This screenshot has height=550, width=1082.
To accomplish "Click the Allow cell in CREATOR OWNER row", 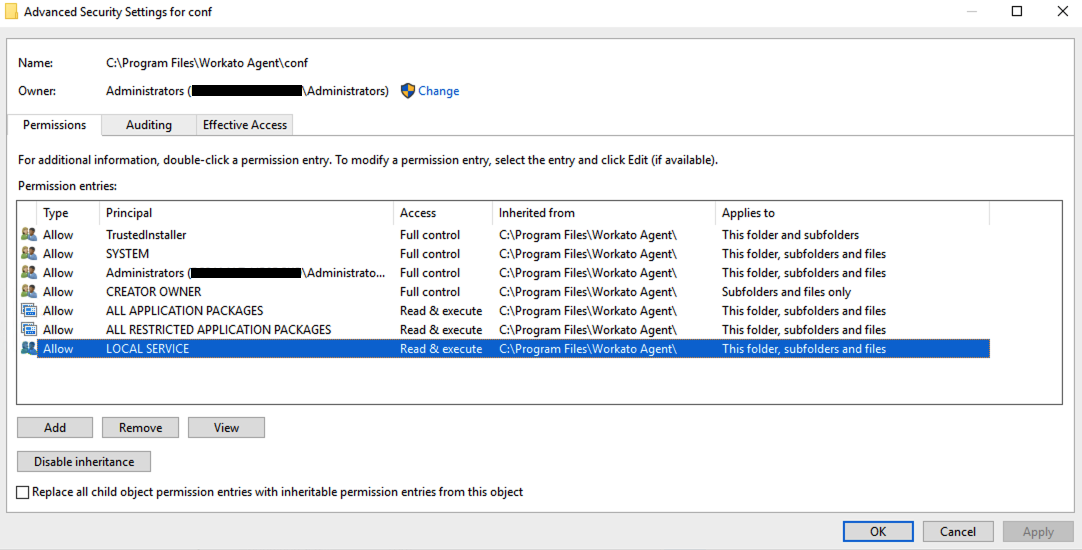I will coord(58,292).
